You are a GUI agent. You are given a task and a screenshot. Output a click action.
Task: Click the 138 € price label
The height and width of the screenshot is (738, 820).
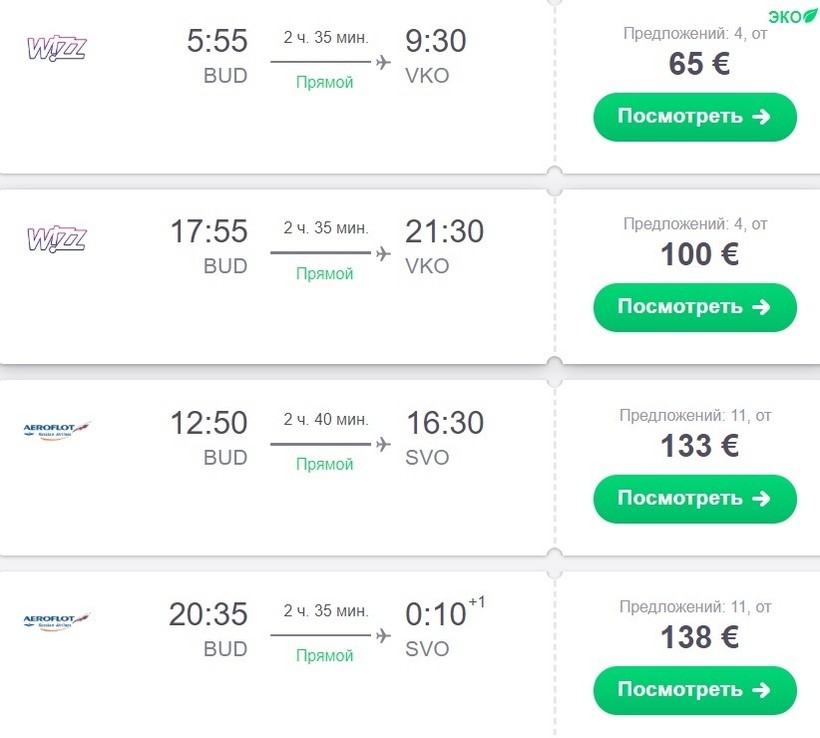(698, 637)
